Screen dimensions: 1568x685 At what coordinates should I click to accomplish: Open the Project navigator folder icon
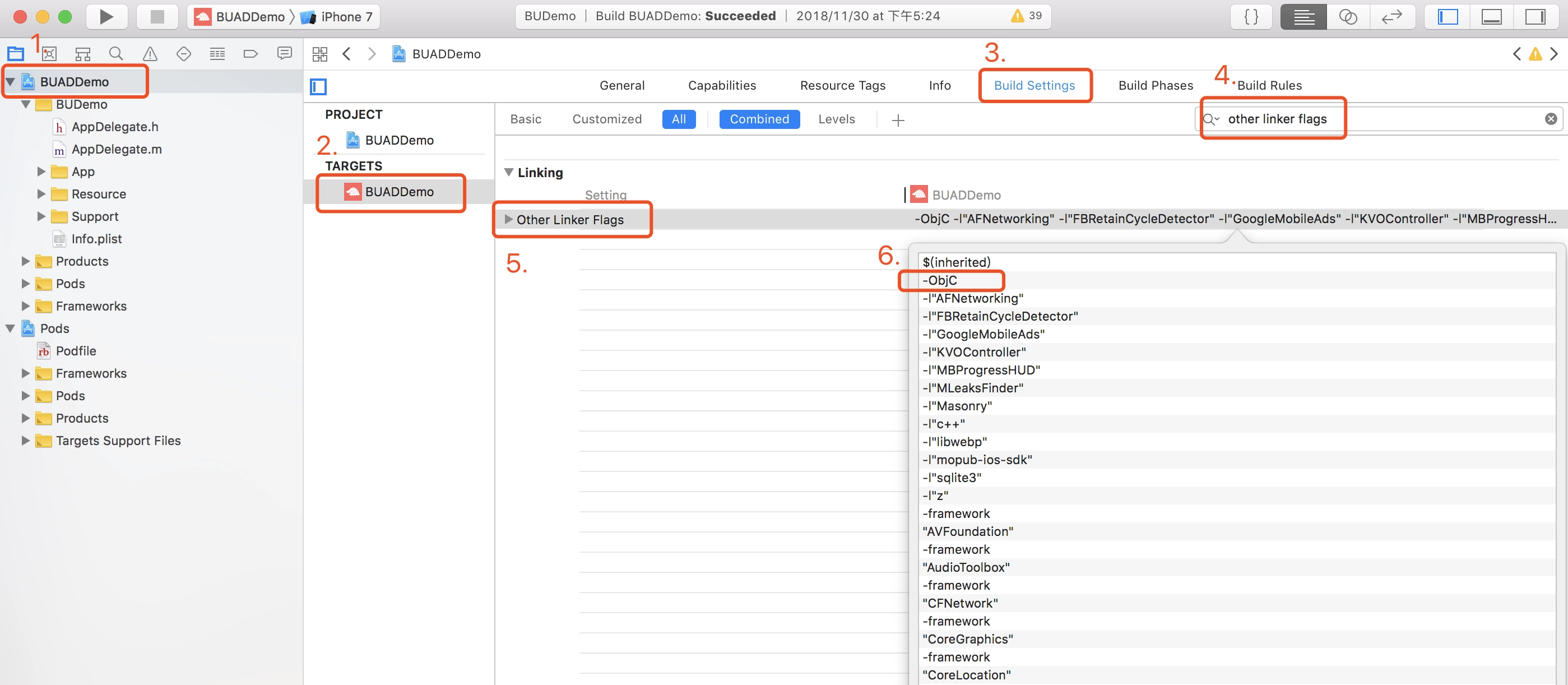coord(16,54)
